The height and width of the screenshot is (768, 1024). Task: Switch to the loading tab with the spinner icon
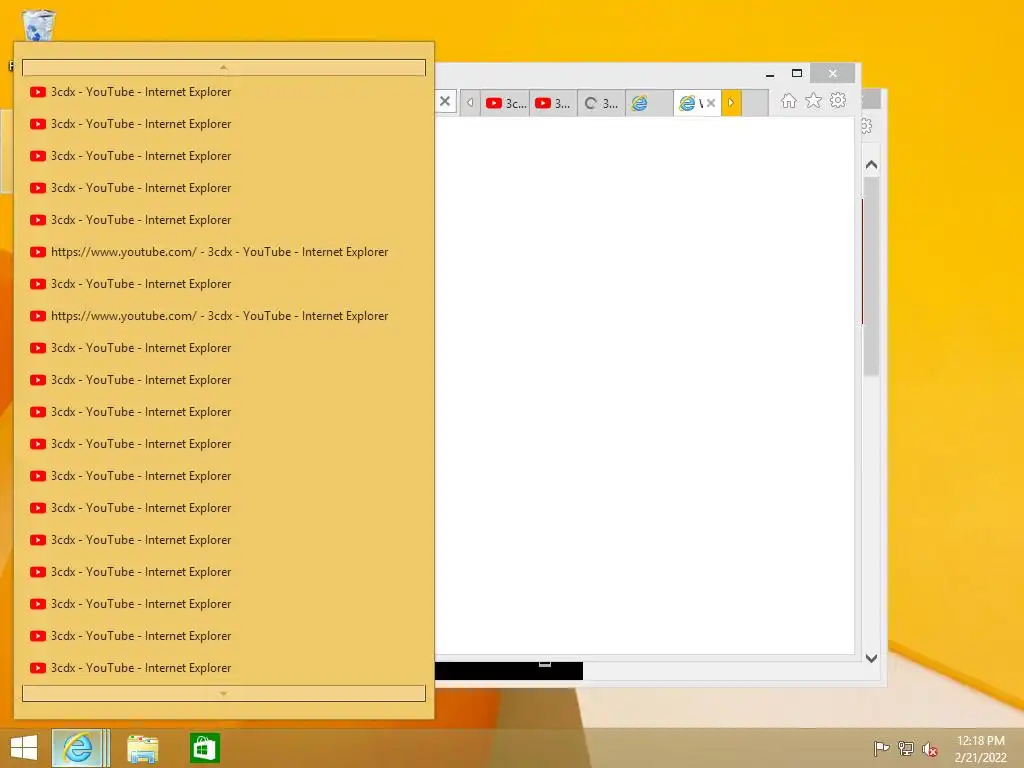(x=601, y=103)
